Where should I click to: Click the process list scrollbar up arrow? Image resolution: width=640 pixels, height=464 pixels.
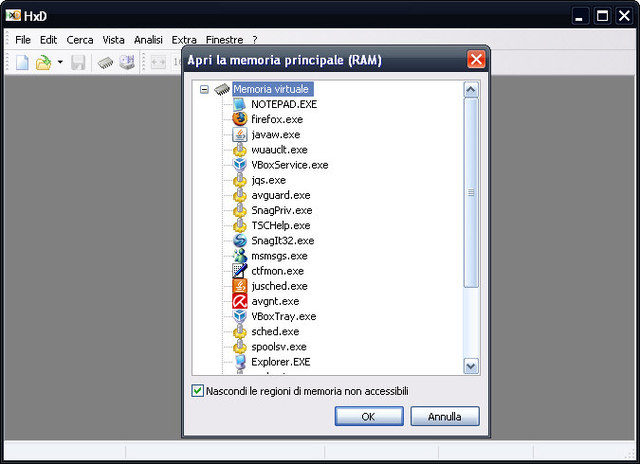[471, 89]
